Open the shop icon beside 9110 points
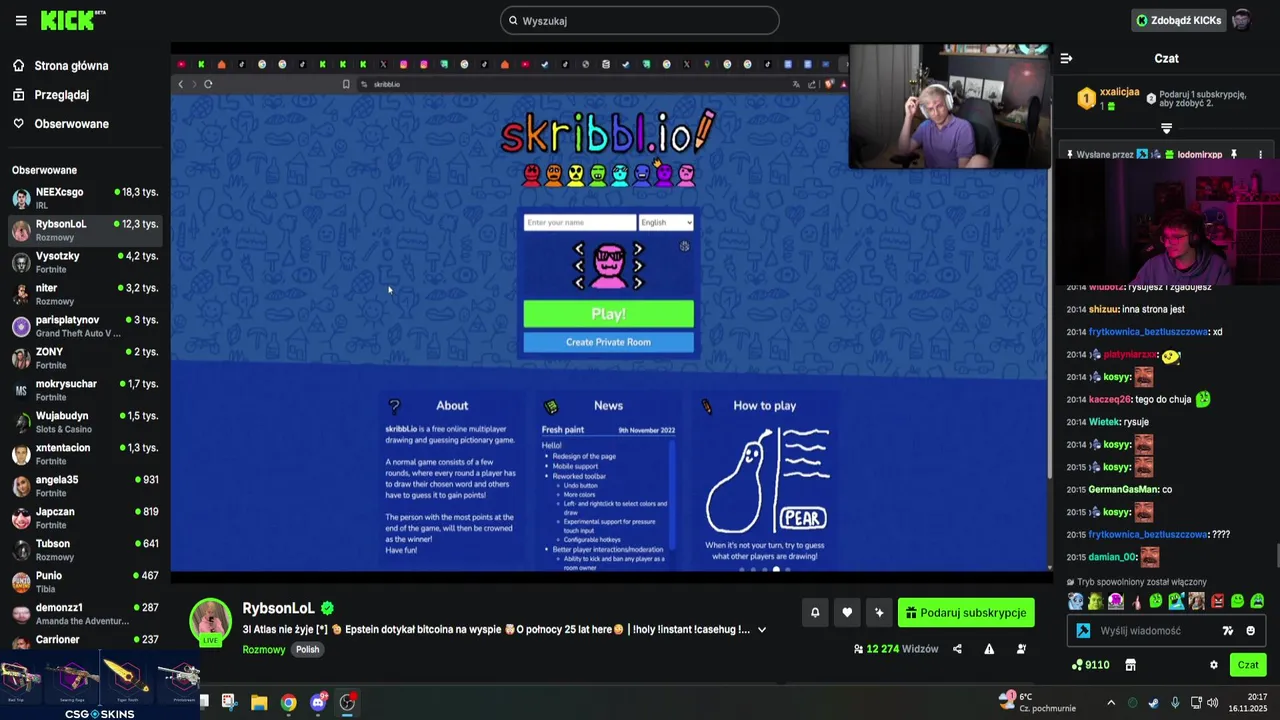The image size is (1280, 720). click(1131, 665)
